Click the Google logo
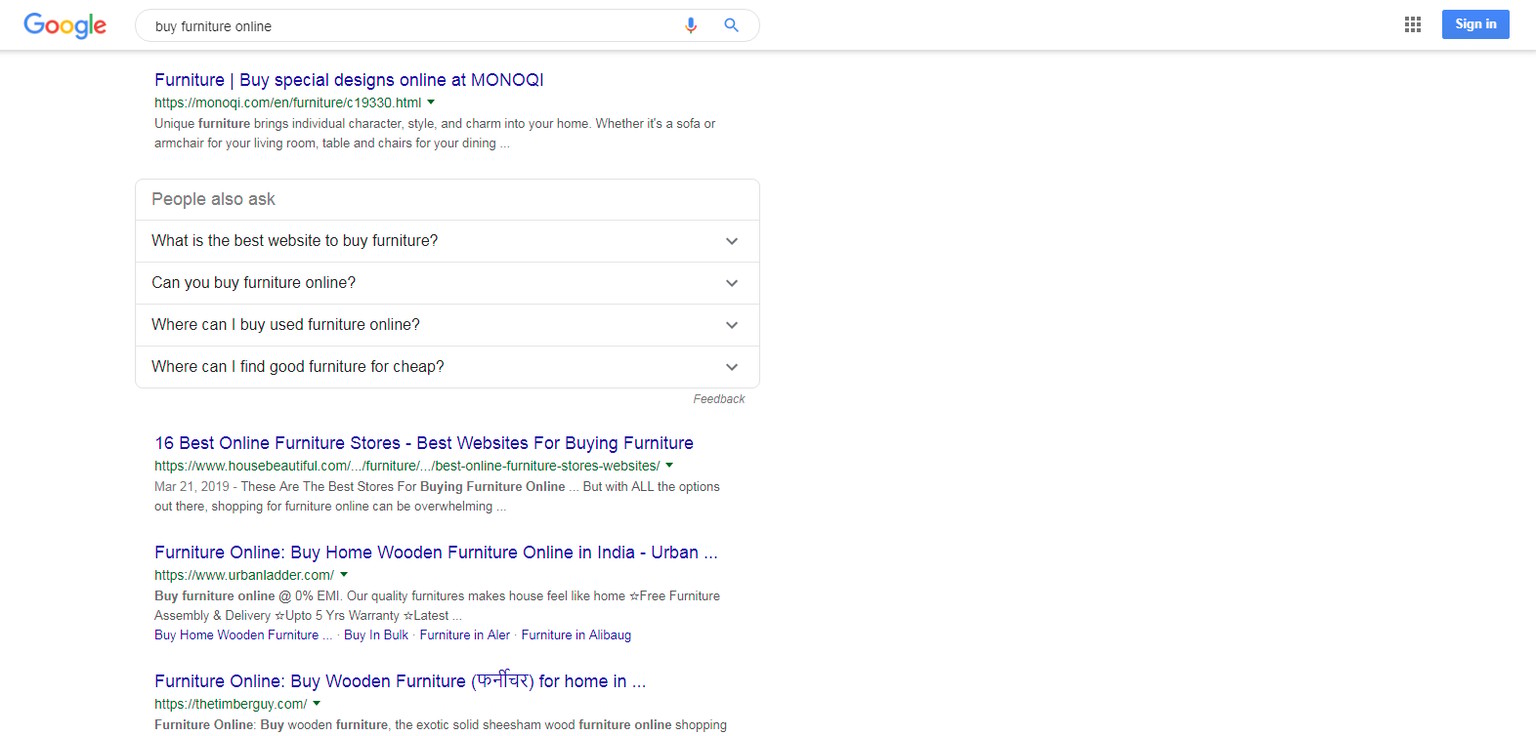Screen dimensions: 1536x736 [x=65, y=26]
